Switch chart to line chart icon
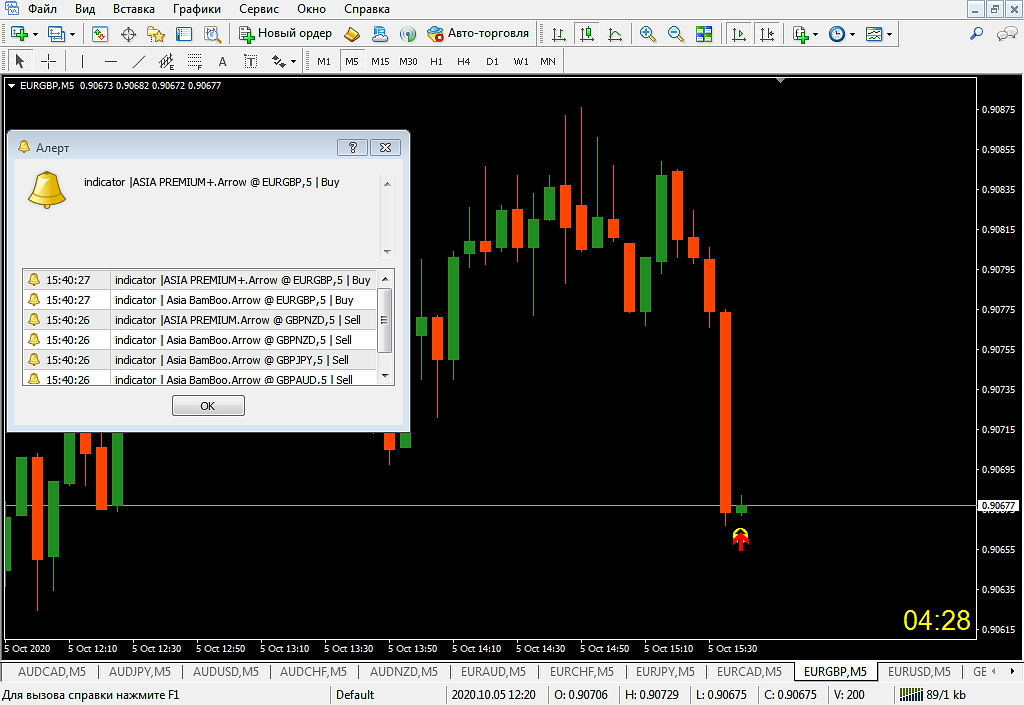1024x705 pixels. (615, 34)
